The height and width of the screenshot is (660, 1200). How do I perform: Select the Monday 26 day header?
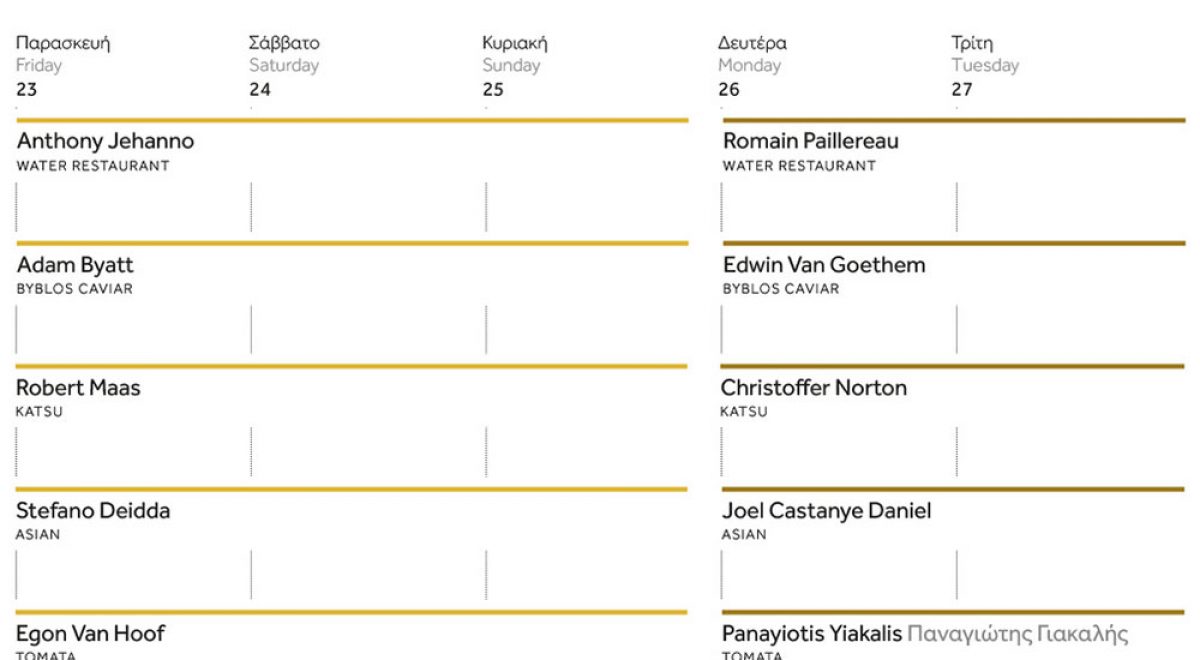point(752,66)
